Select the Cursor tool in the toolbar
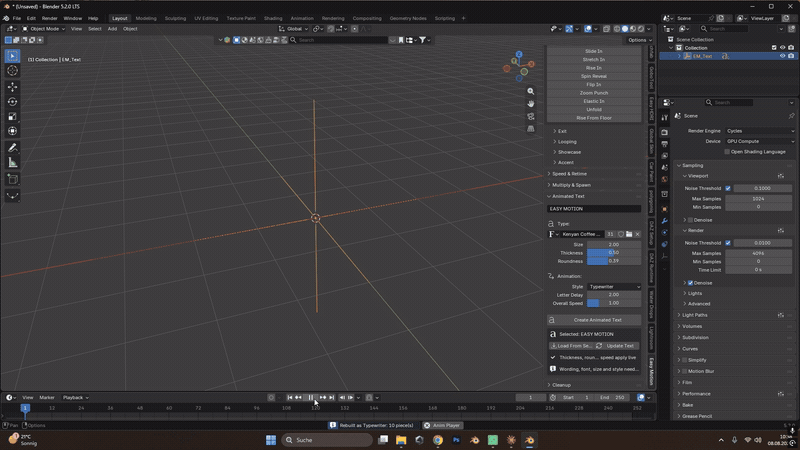Screen dimensions: 800x450 coord(13,71)
